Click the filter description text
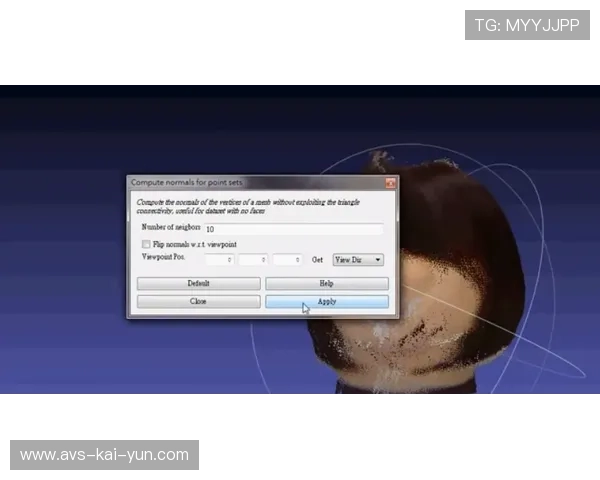600x480 pixels. coord(250,206)
